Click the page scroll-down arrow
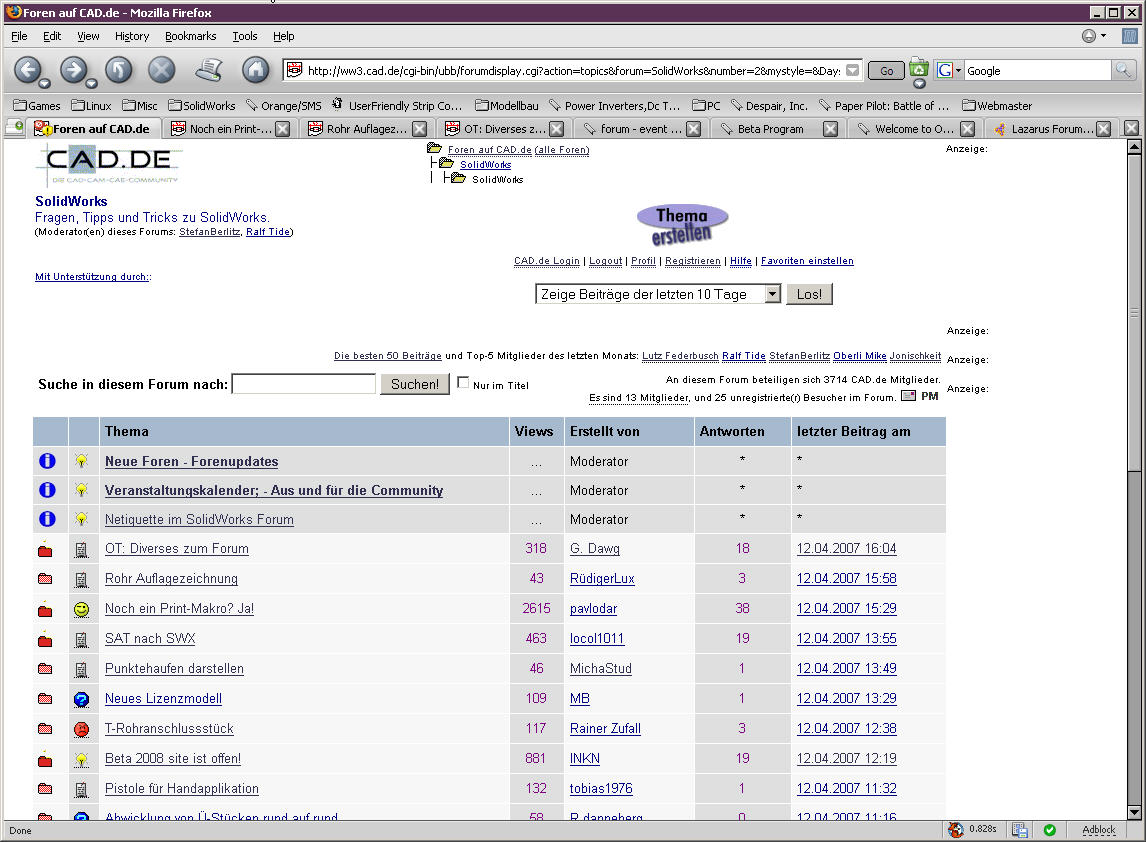This screenshot has height=842, width=1146. (x=1134, y=811)
